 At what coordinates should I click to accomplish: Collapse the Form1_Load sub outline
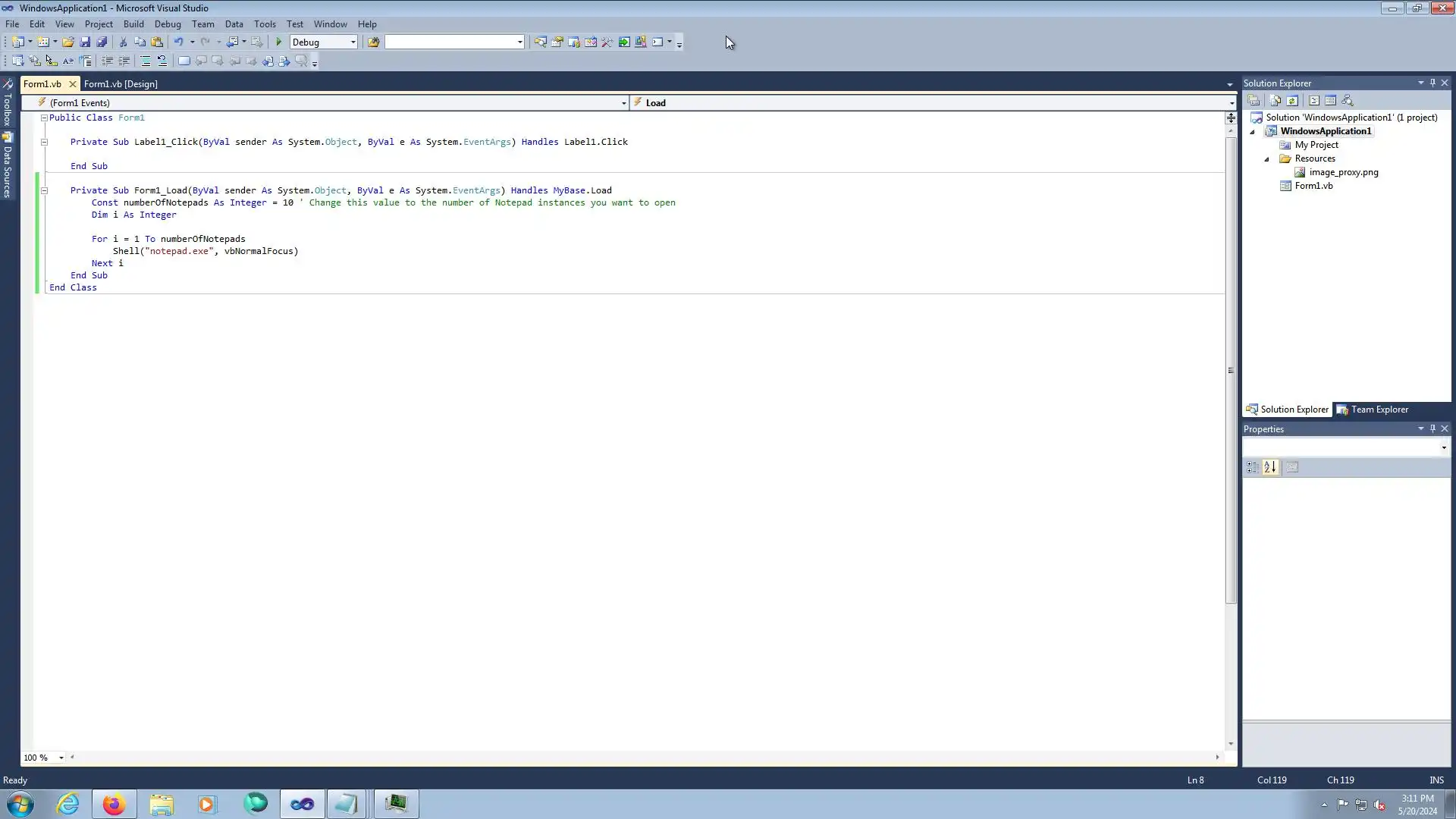44,190
